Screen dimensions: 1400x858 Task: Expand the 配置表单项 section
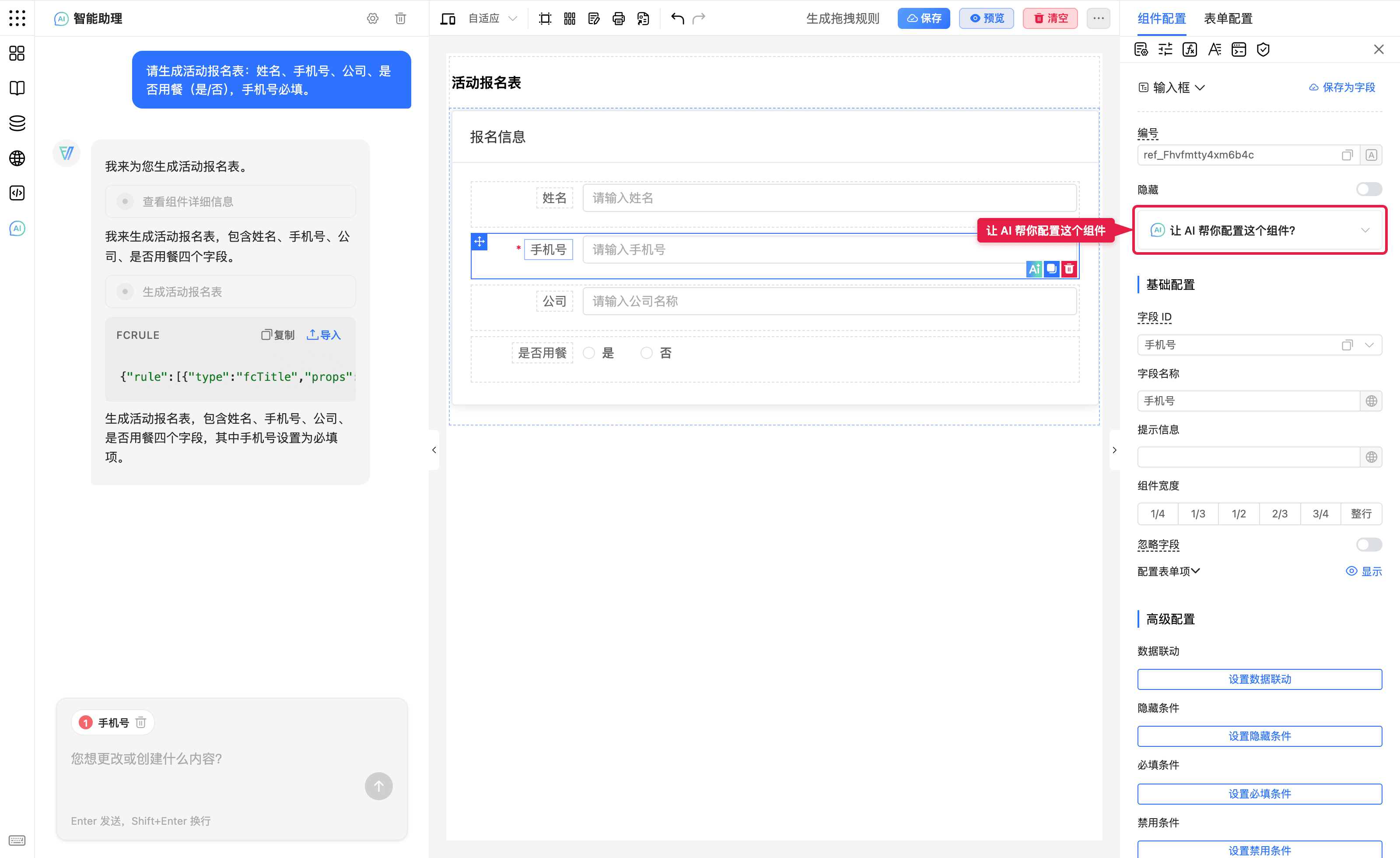pyautogui.click(x=1168, y=571)
